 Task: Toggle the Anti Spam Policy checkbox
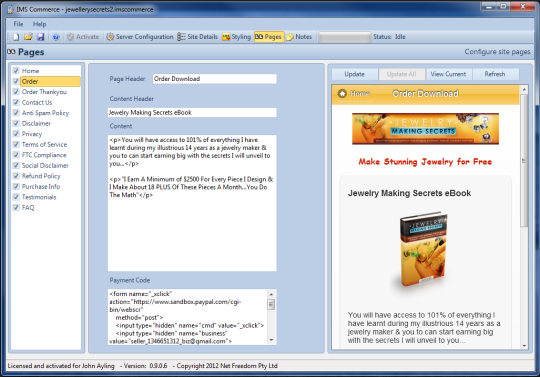16,113
